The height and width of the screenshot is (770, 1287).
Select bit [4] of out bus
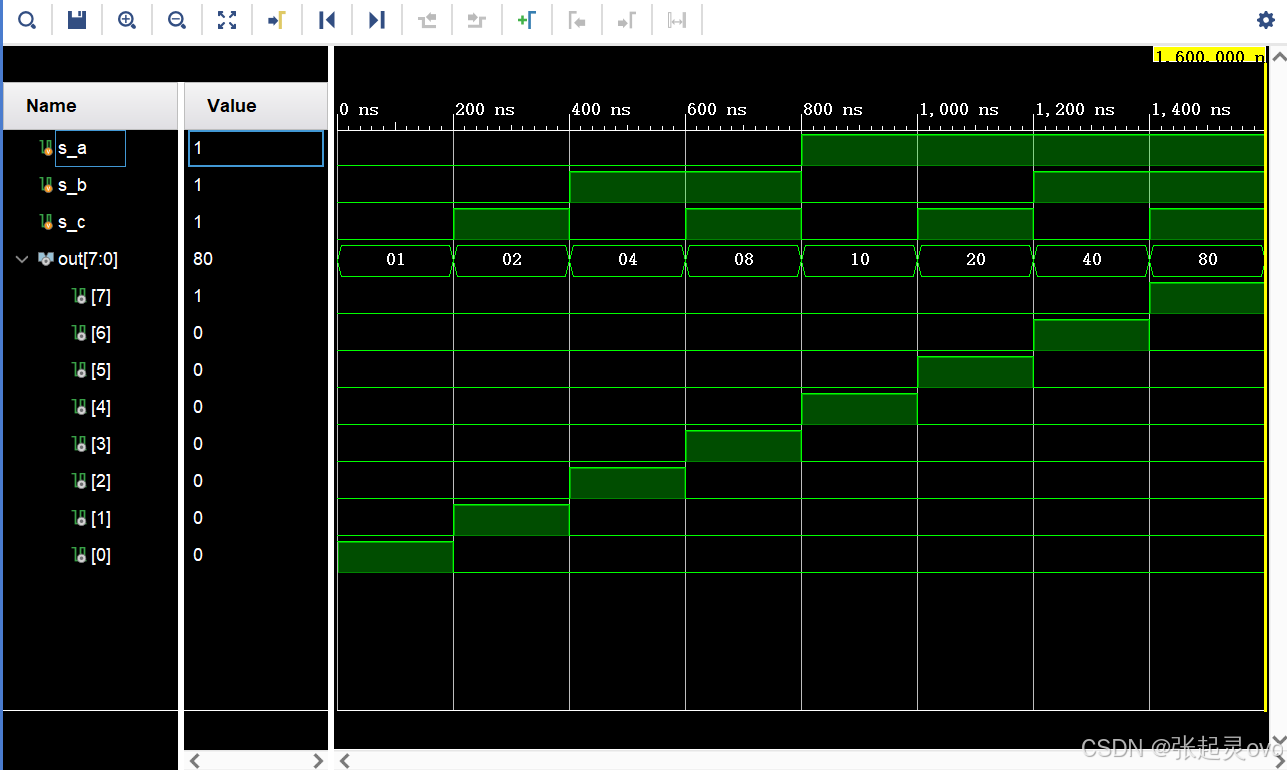pos(100,407)
